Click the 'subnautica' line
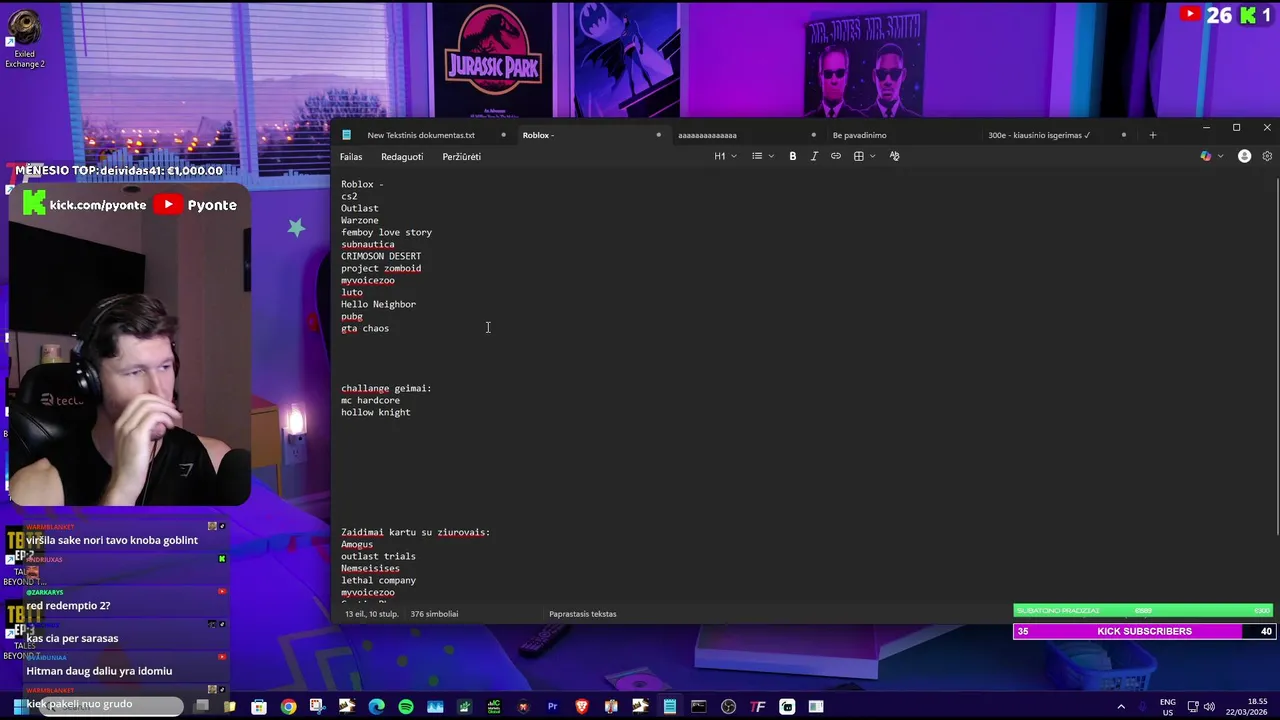This screenshot has height=720, width=1280. click(367, 244)
